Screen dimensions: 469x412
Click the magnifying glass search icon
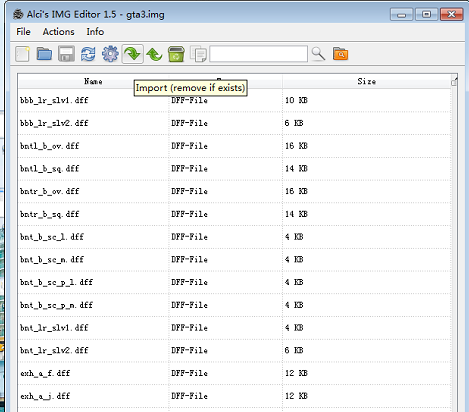click(318, 54)
